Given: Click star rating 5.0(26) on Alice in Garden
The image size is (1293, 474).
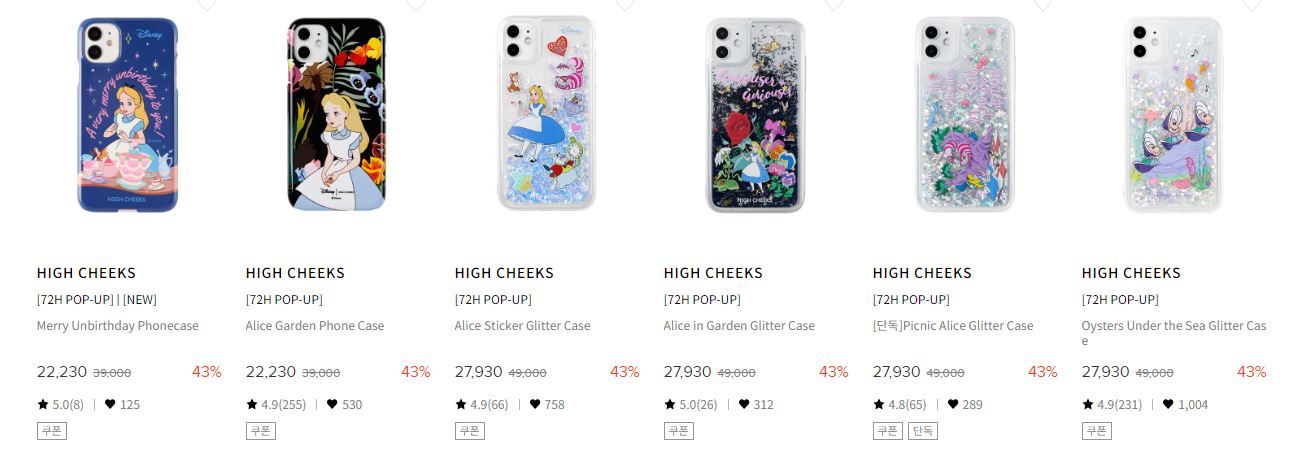Looking at the screenshot, I should click(x=690, y=405).
